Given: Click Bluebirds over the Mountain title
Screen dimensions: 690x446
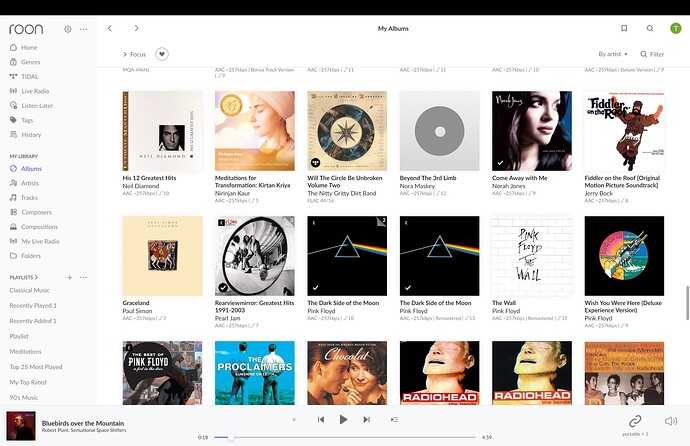Looking at the screenshot, I should [83, 423].
